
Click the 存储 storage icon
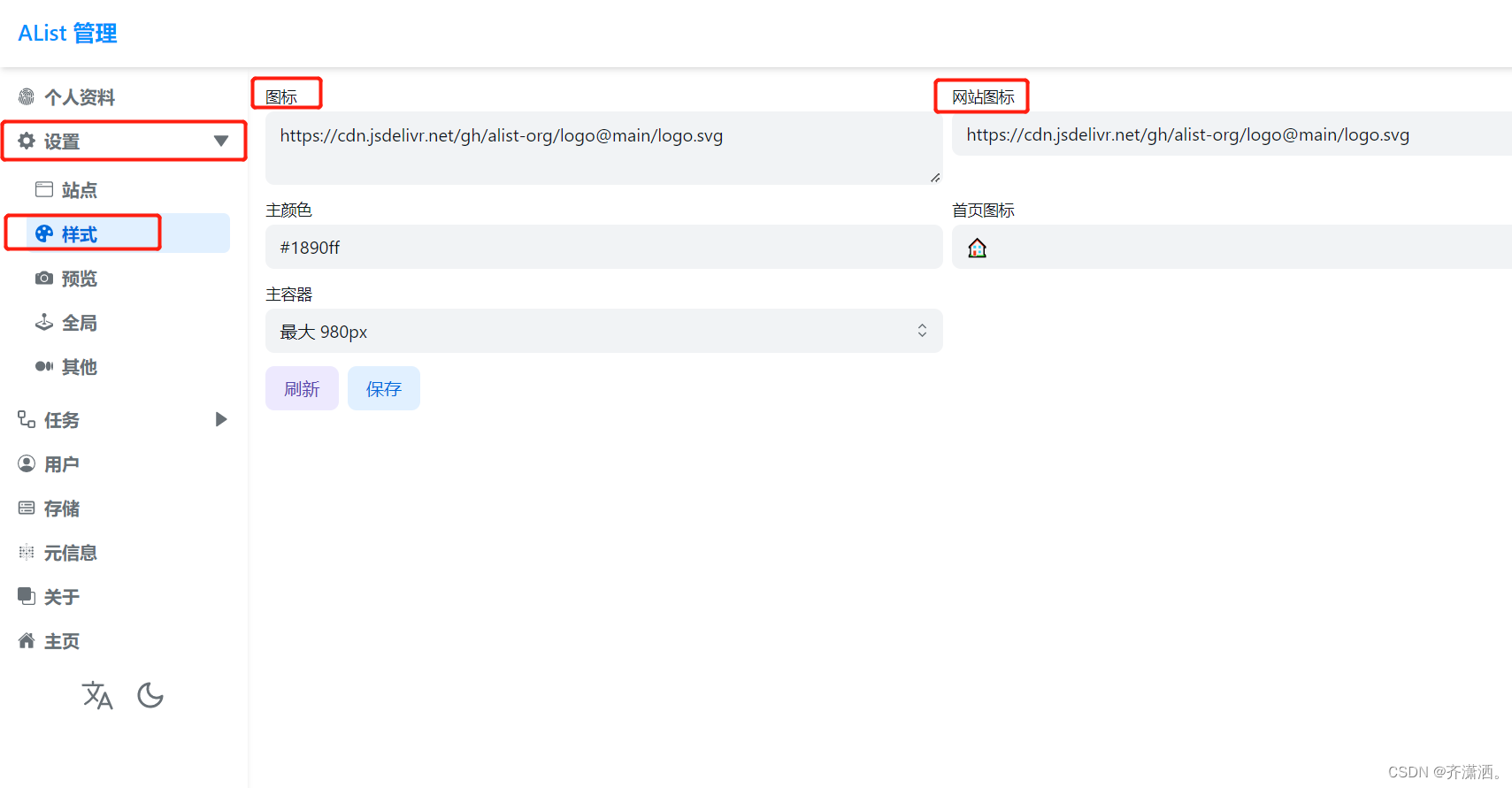27,508
